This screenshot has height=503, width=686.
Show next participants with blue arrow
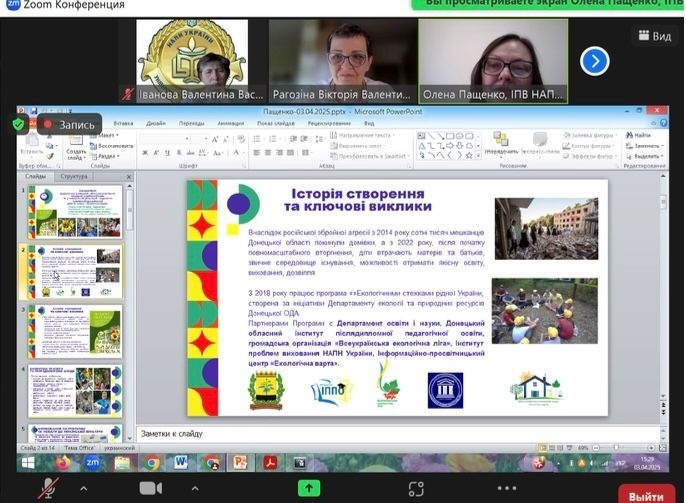pyautogui.click(x=594, y=61)
